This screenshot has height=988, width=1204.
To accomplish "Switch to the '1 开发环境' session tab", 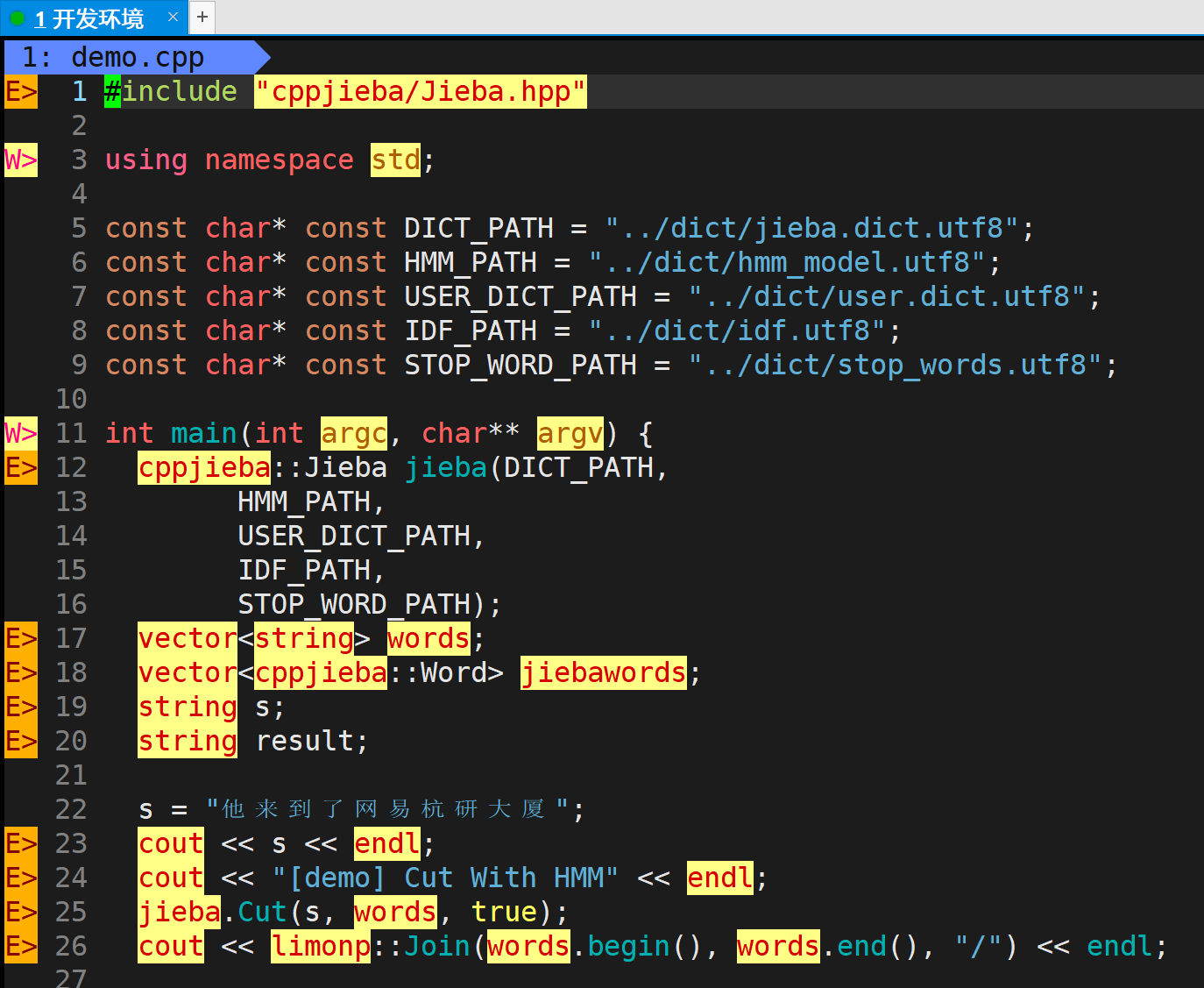I will tap(94, 18).
